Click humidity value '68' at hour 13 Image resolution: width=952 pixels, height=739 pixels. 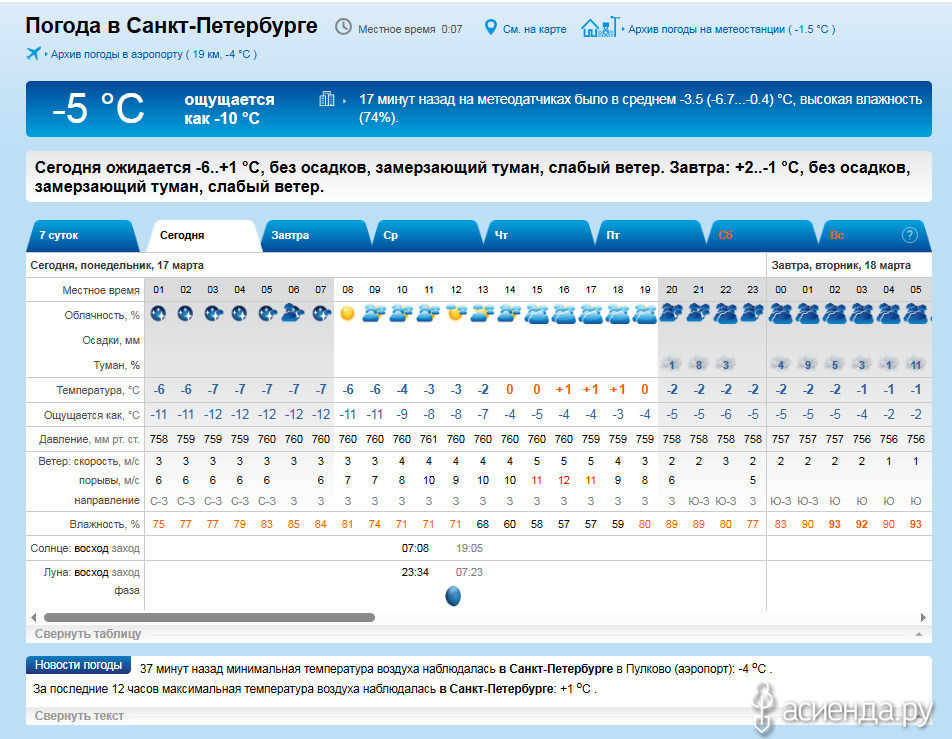coord(483,524)
